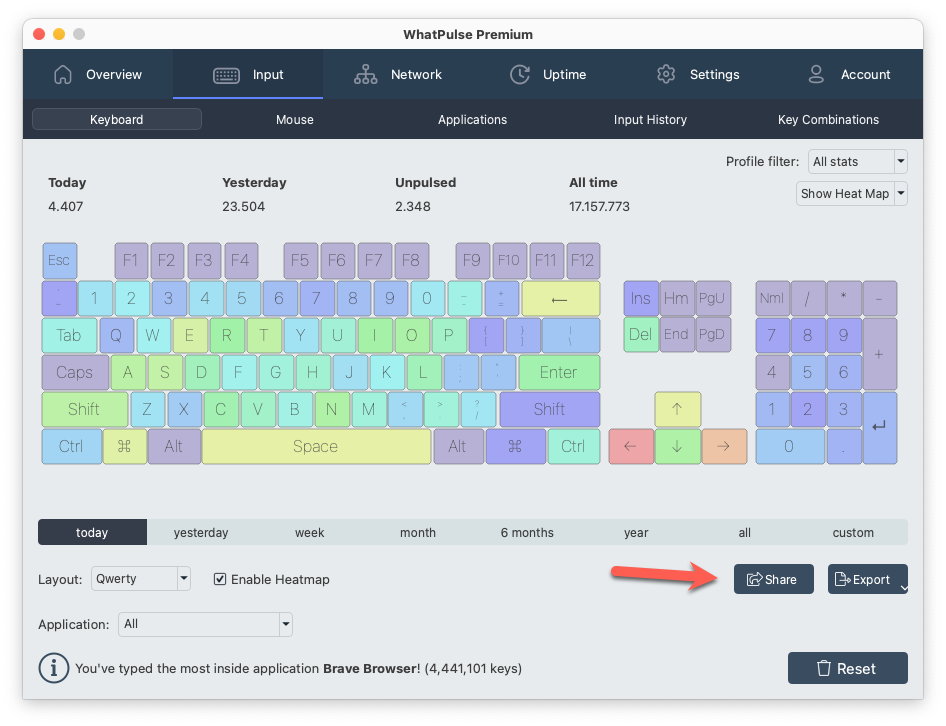This screenshot has height=726, width=946.
Task: Open the Application filter dropdown
Action: pos(205,624)
